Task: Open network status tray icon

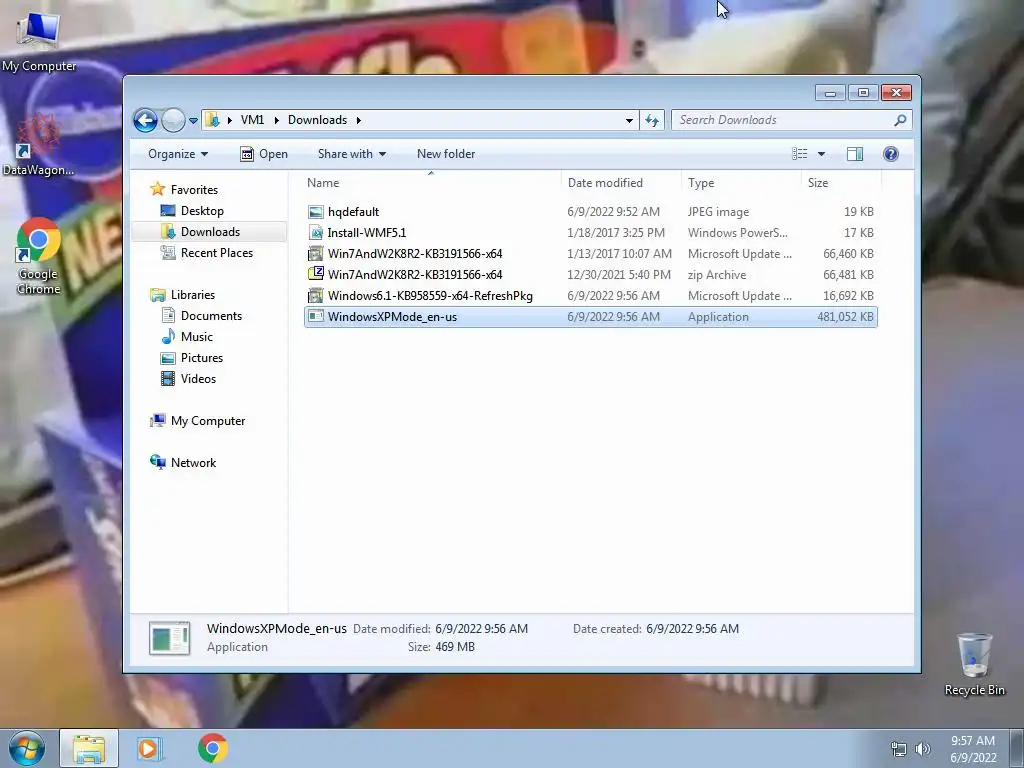Action: pyautogui.click(x=899, y=750)
